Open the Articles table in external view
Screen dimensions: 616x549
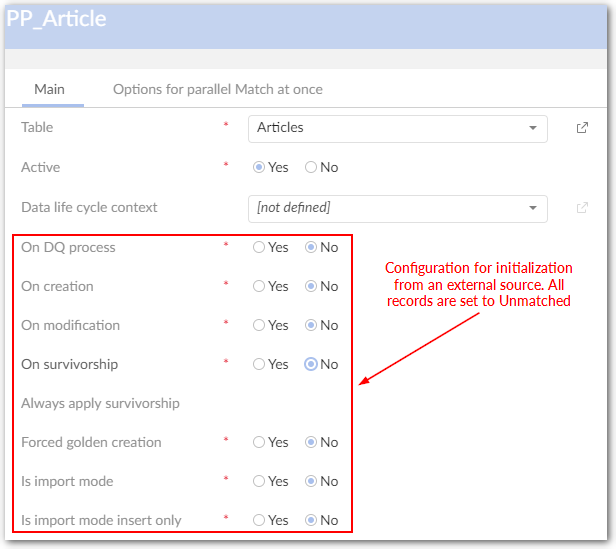click(x=583, y=128)
